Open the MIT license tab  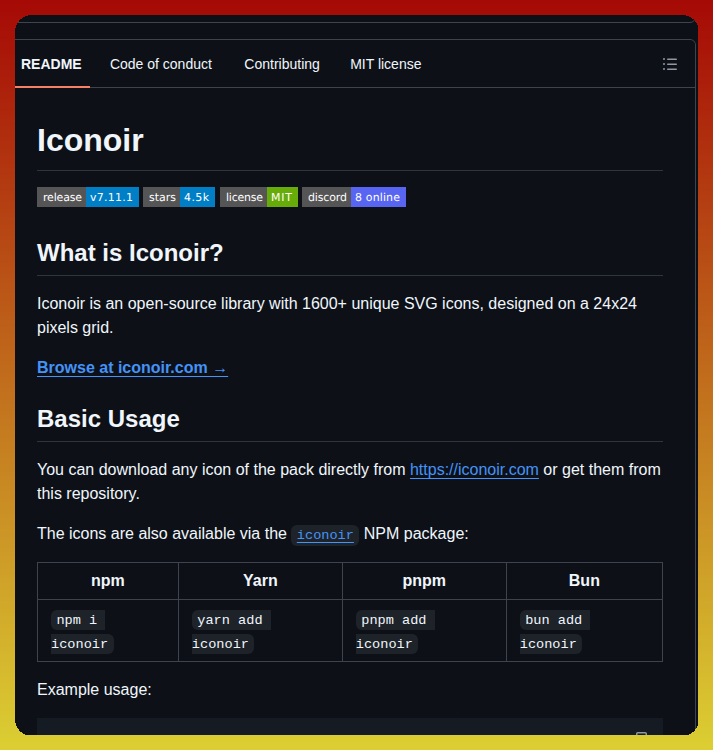point(385,64)
